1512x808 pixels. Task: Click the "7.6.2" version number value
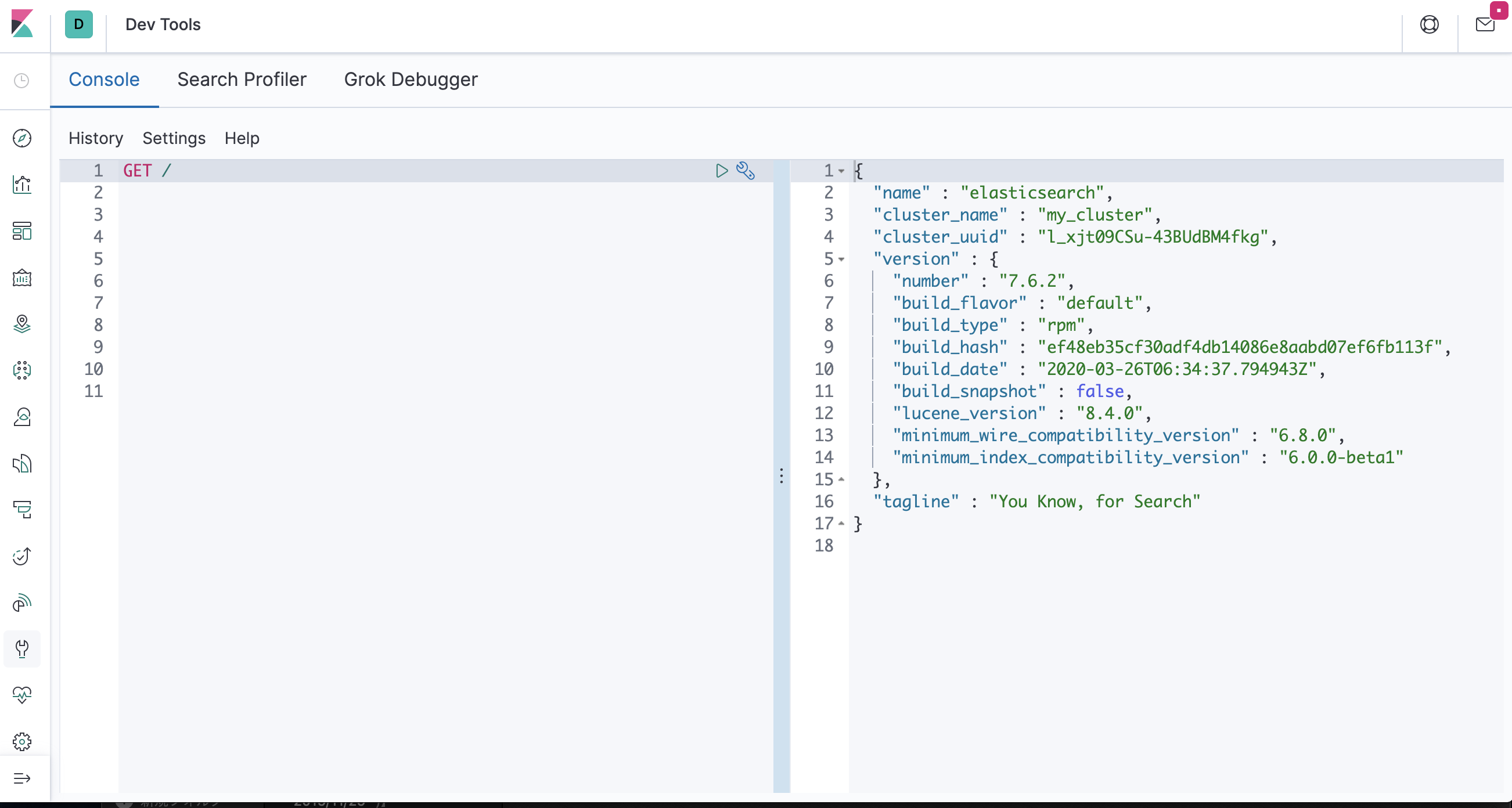(x=1032, y=281)
